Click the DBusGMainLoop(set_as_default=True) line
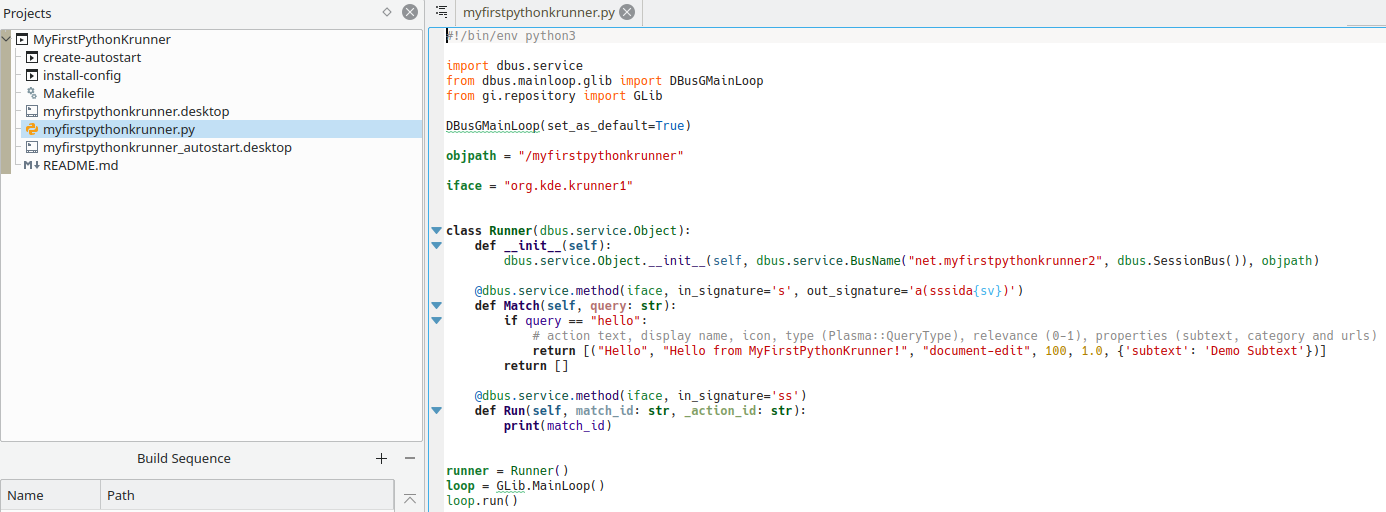Image resolution: width=1386 pixels, height=512 pixels. [568, 126]
